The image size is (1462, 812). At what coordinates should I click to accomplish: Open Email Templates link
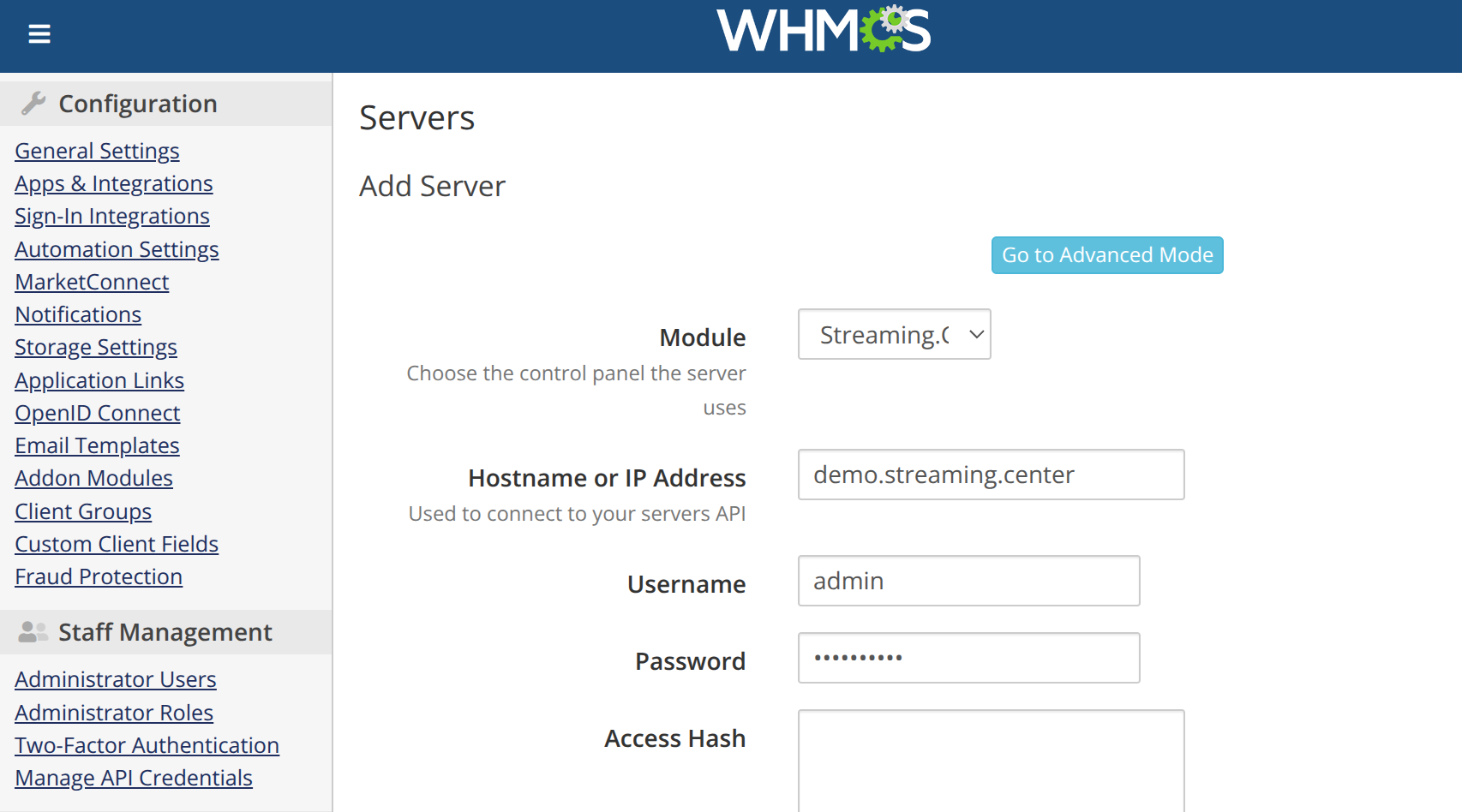point(97,445)
